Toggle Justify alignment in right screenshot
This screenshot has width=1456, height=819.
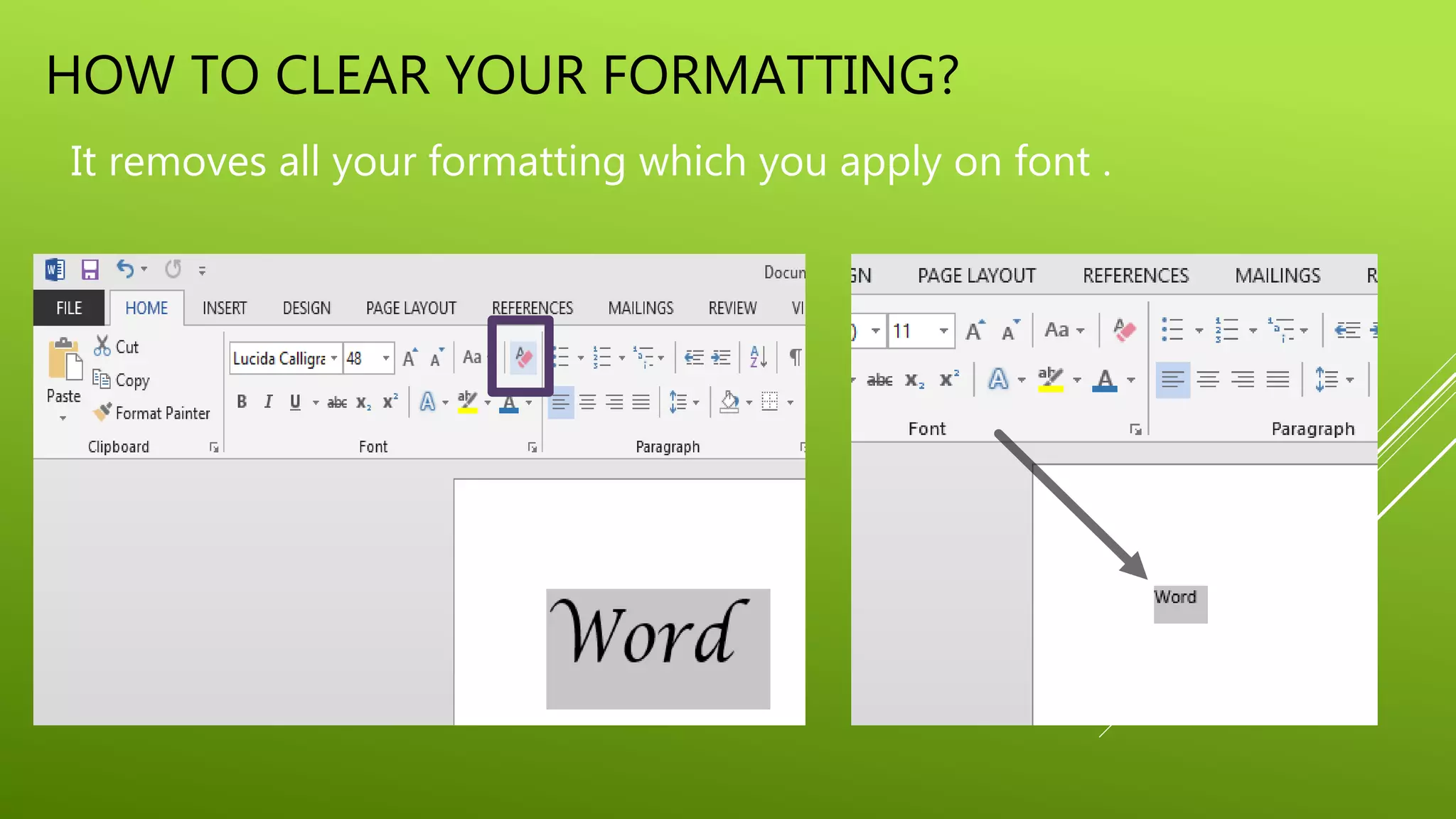1278,379
